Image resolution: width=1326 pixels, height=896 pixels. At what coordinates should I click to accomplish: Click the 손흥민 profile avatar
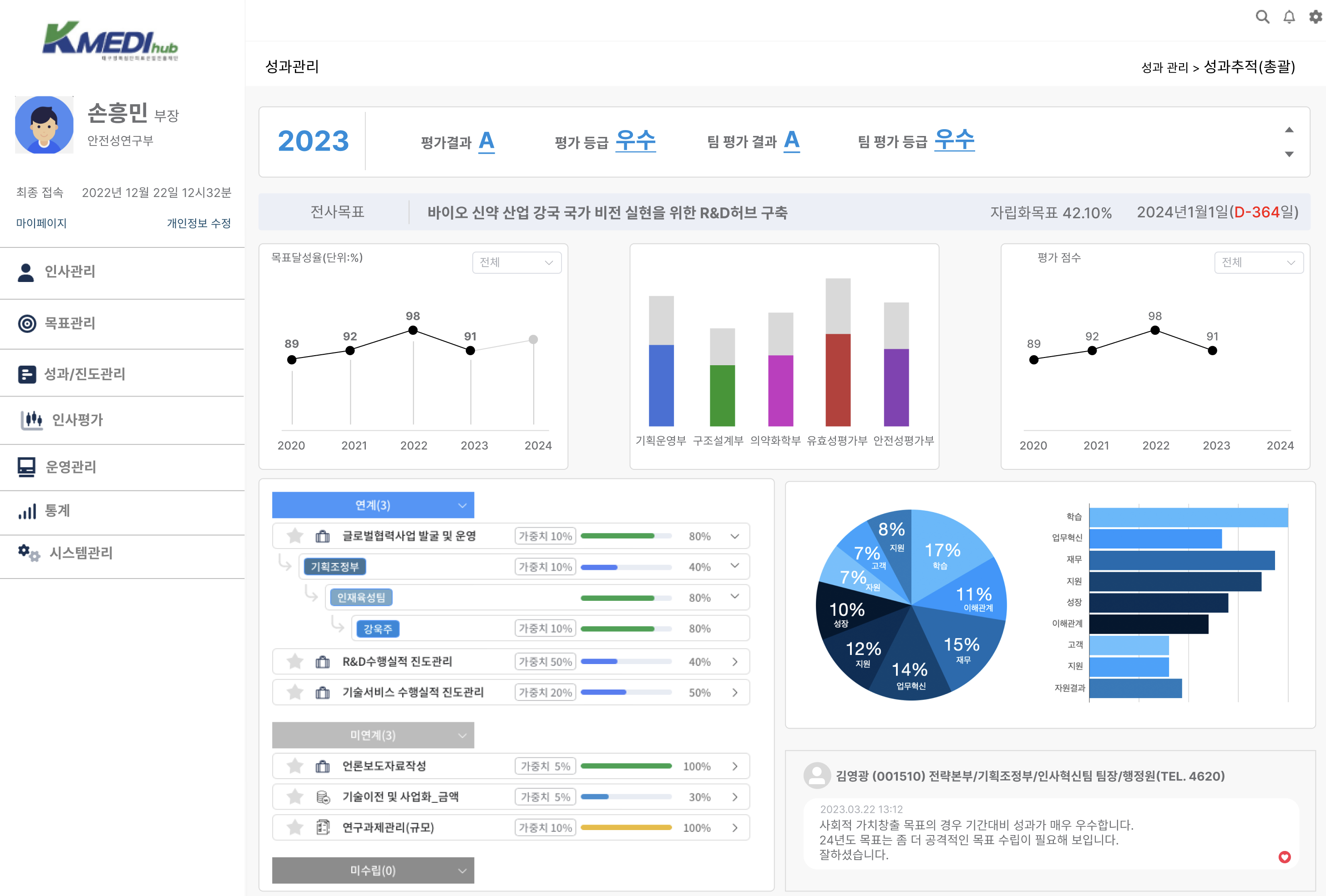point(44,125)
